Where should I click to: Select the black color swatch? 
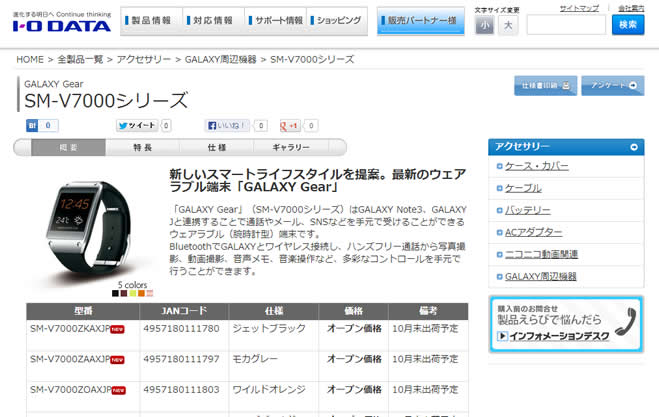coord(115,293)
